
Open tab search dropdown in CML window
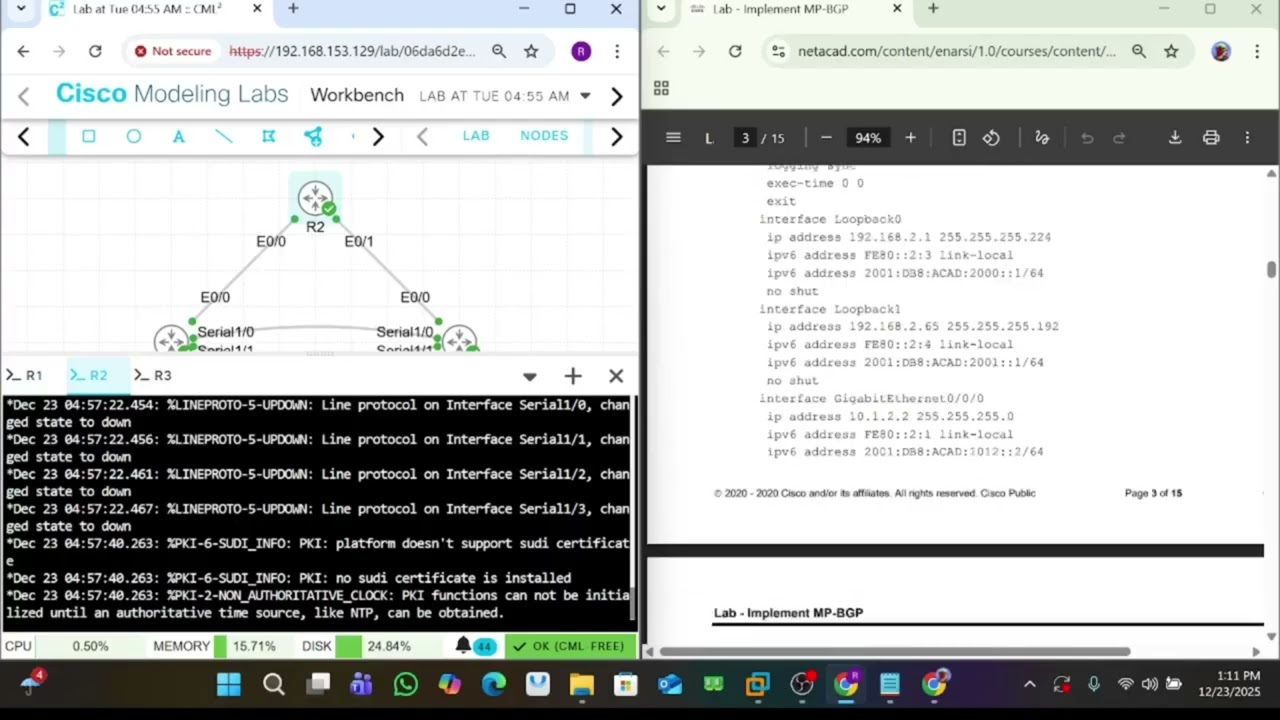(x=21, y=9)
